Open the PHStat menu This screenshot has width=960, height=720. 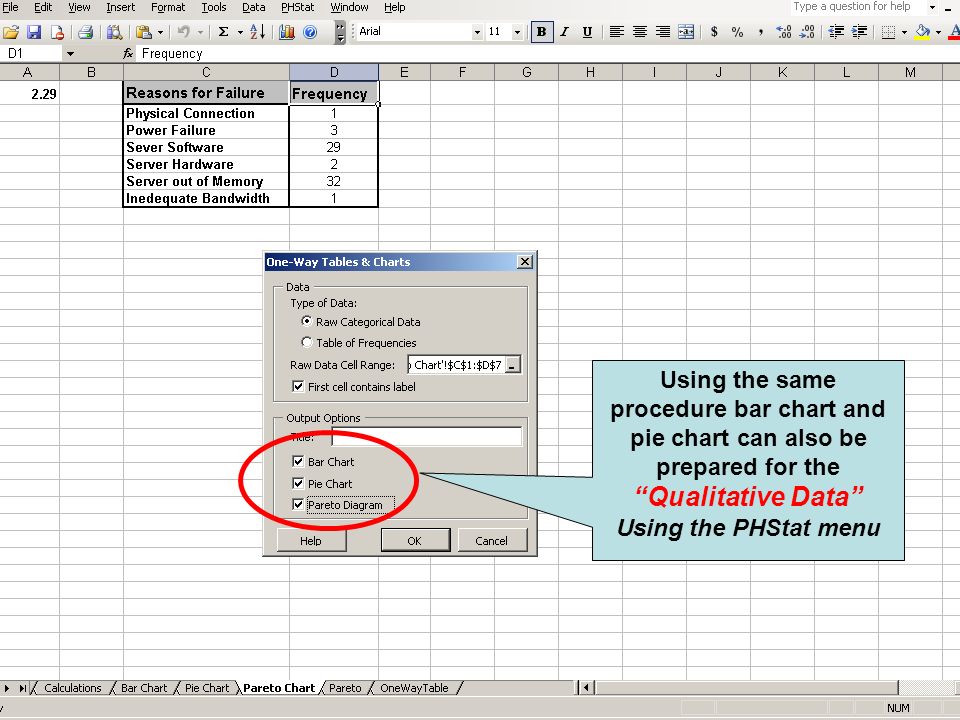click(x=297, y=7)
